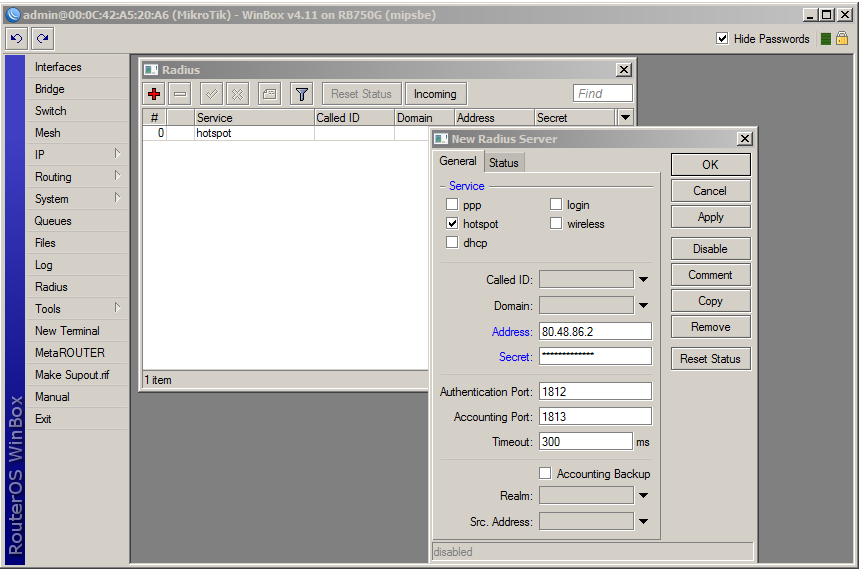Image resolution: width=862 pixels, height=569 pixels.
Task: Expand the Called ID dropdown arrow
Action: 643,280
